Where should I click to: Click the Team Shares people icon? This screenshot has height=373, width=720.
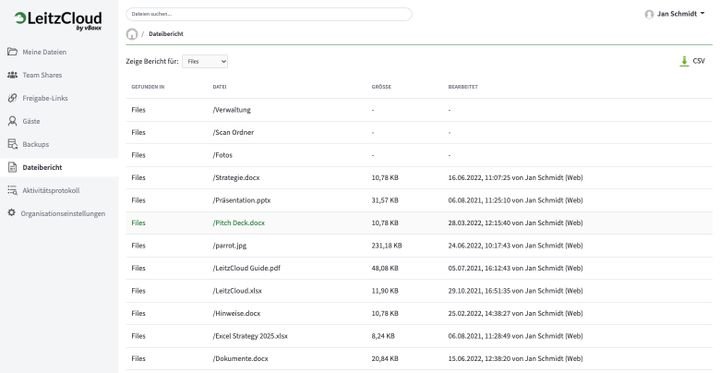coord(12,75)
